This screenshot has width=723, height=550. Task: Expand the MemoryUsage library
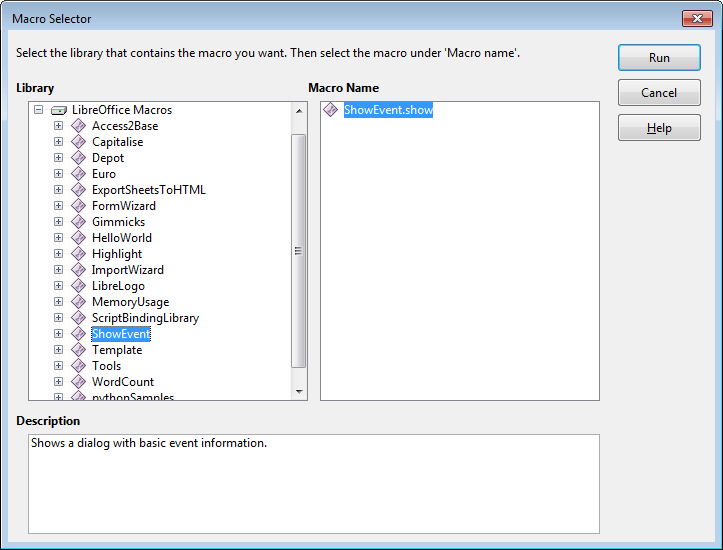58,302
